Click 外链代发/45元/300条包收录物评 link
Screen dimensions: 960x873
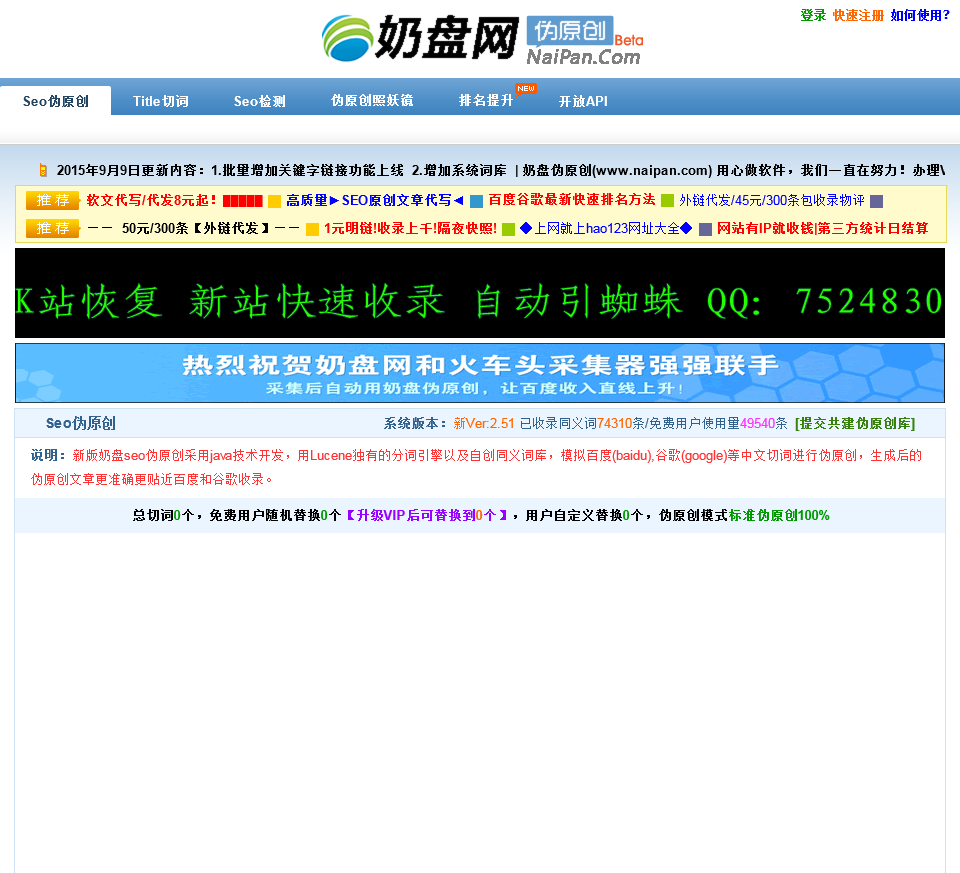pyautogui.click(x=771, y=200)
